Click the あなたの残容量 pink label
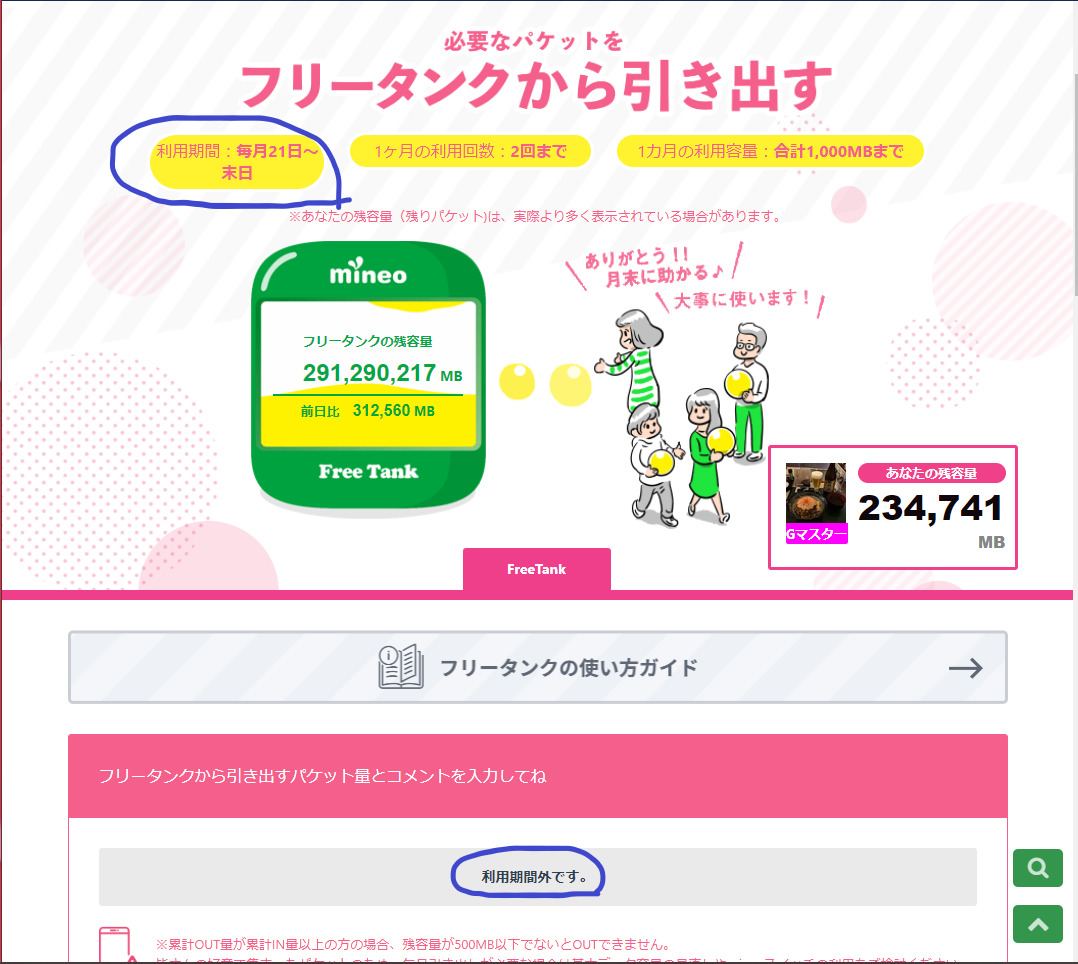Viewport: 1078px width, 964px height. 932,473
